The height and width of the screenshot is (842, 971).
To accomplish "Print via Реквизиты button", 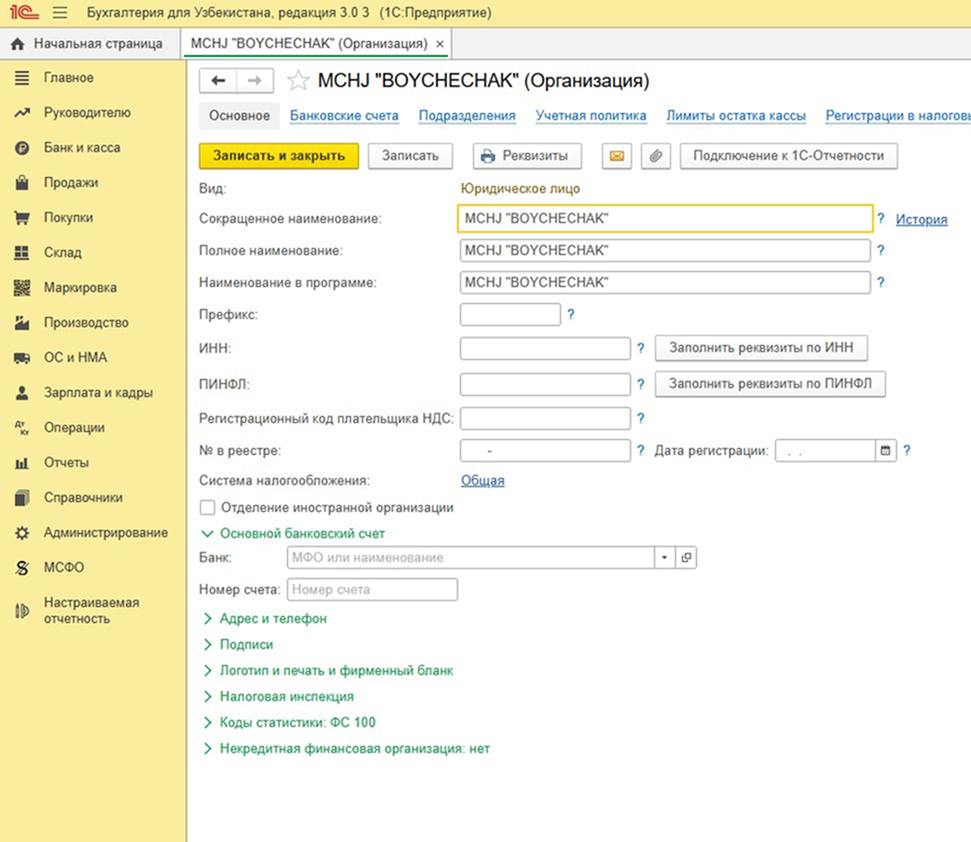I will [528, 156].
